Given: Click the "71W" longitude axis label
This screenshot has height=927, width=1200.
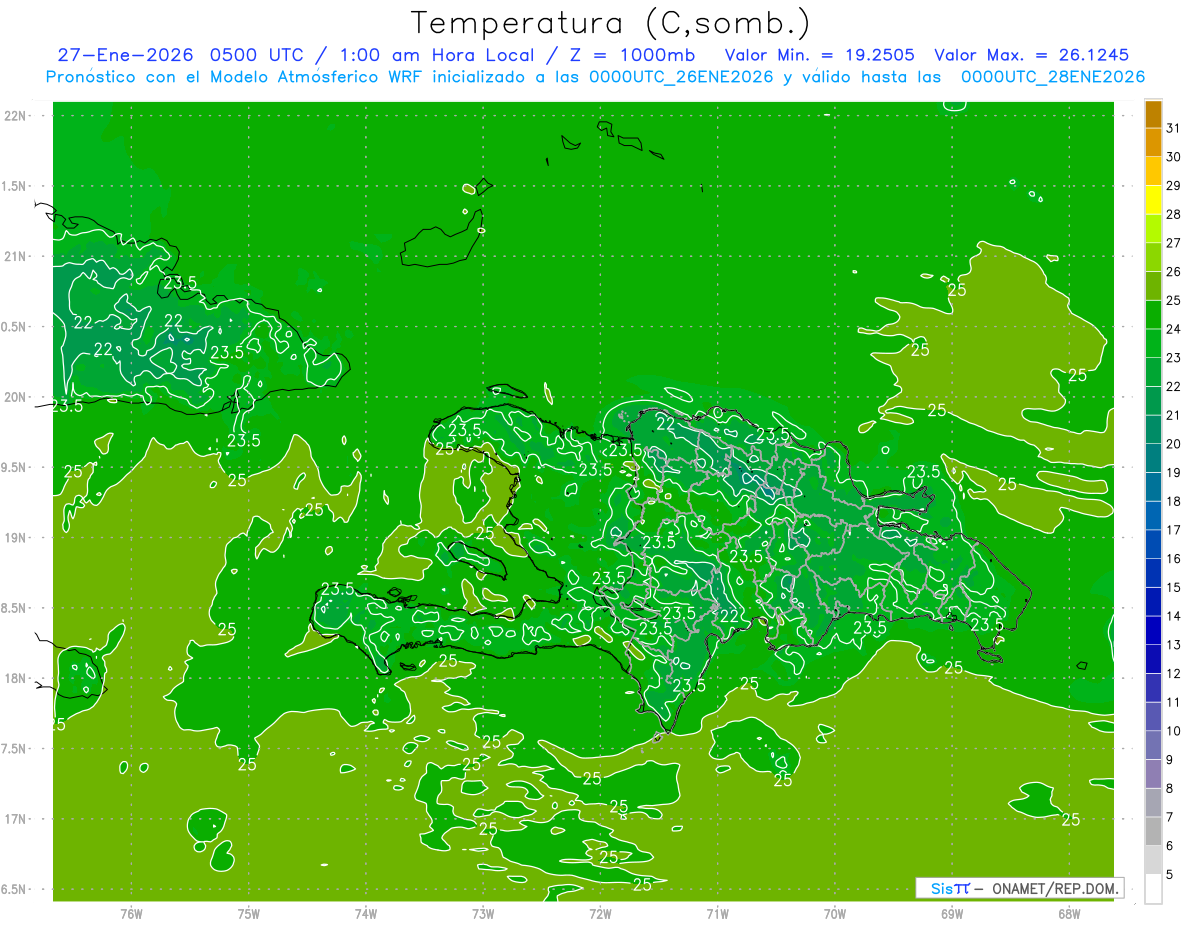Looking at the screenshot, I should click(717, 913).
